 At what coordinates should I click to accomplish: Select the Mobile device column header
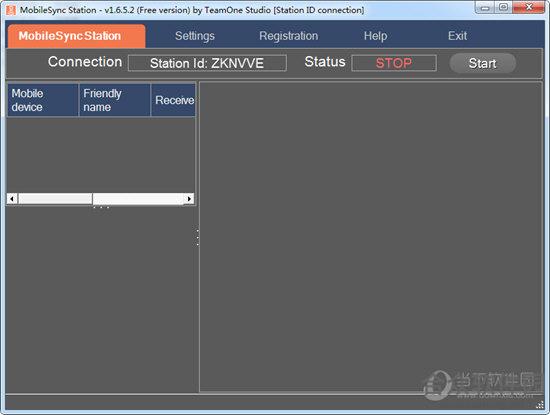tap(42, 100)
